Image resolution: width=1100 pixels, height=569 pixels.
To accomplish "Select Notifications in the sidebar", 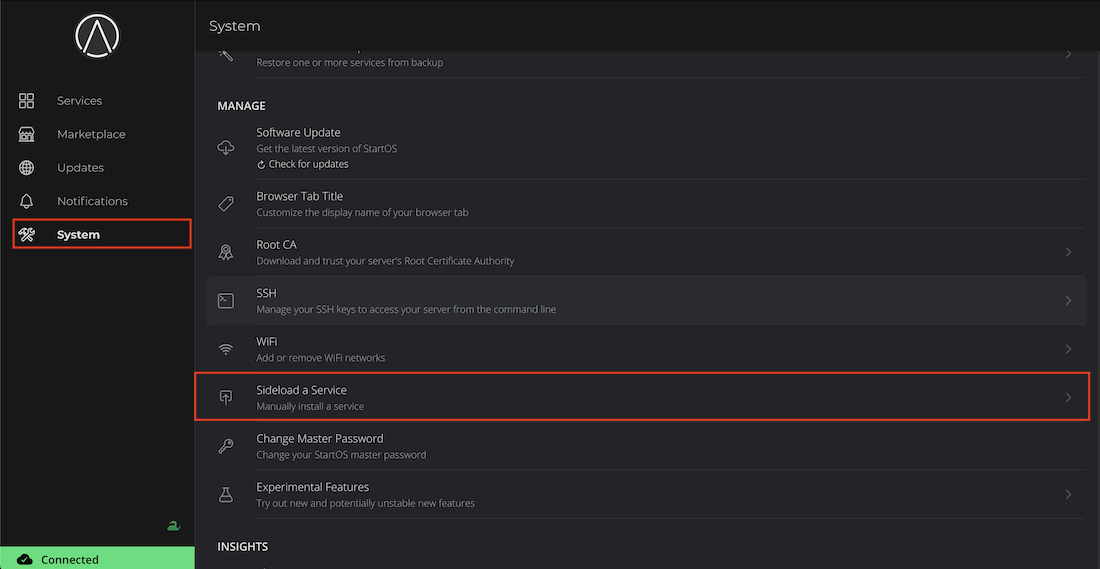I will click(92, 201).
